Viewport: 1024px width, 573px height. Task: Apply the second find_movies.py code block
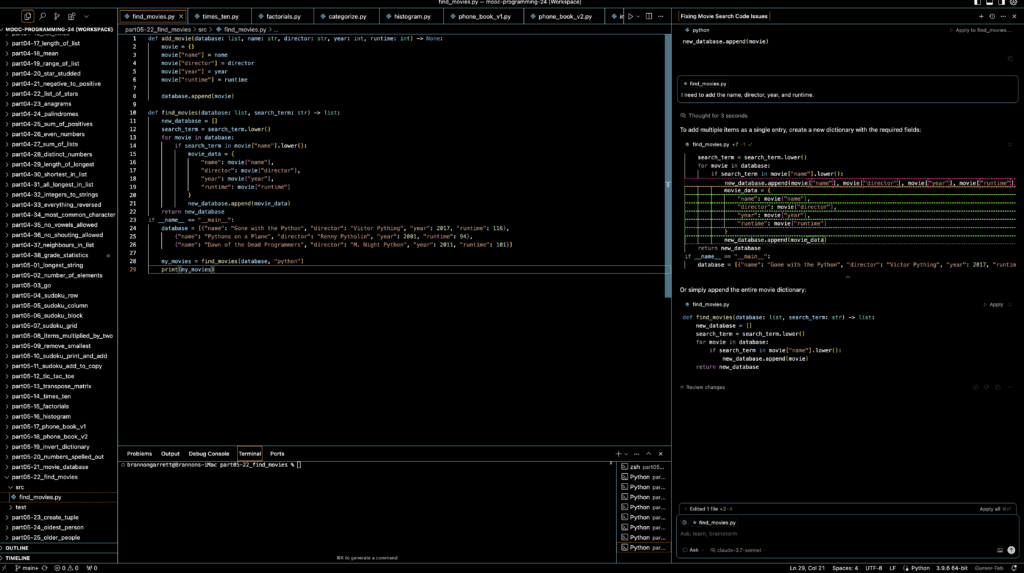(x=993, y=304)
